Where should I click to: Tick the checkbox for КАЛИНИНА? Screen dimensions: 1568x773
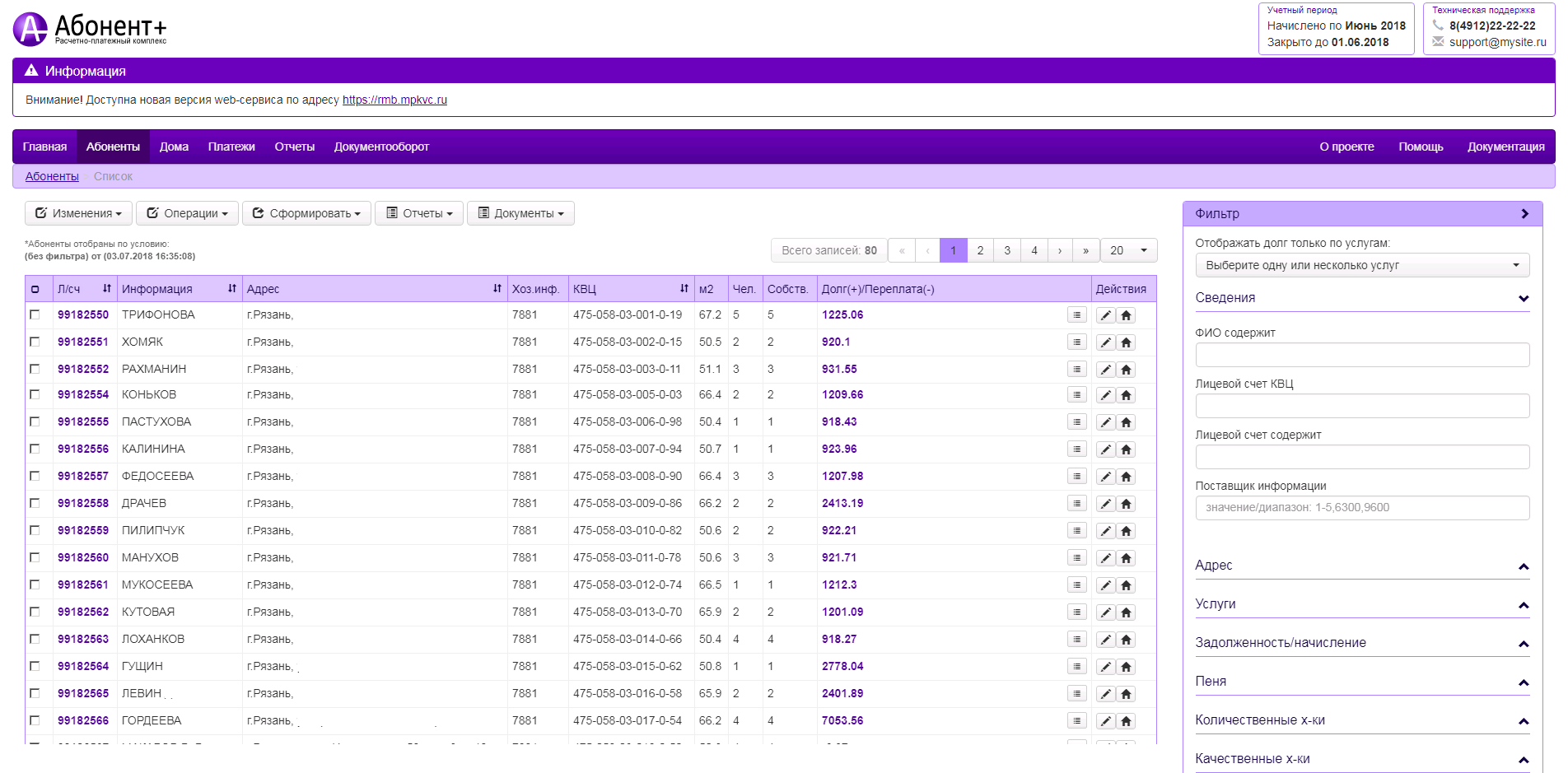pos(35,449)
